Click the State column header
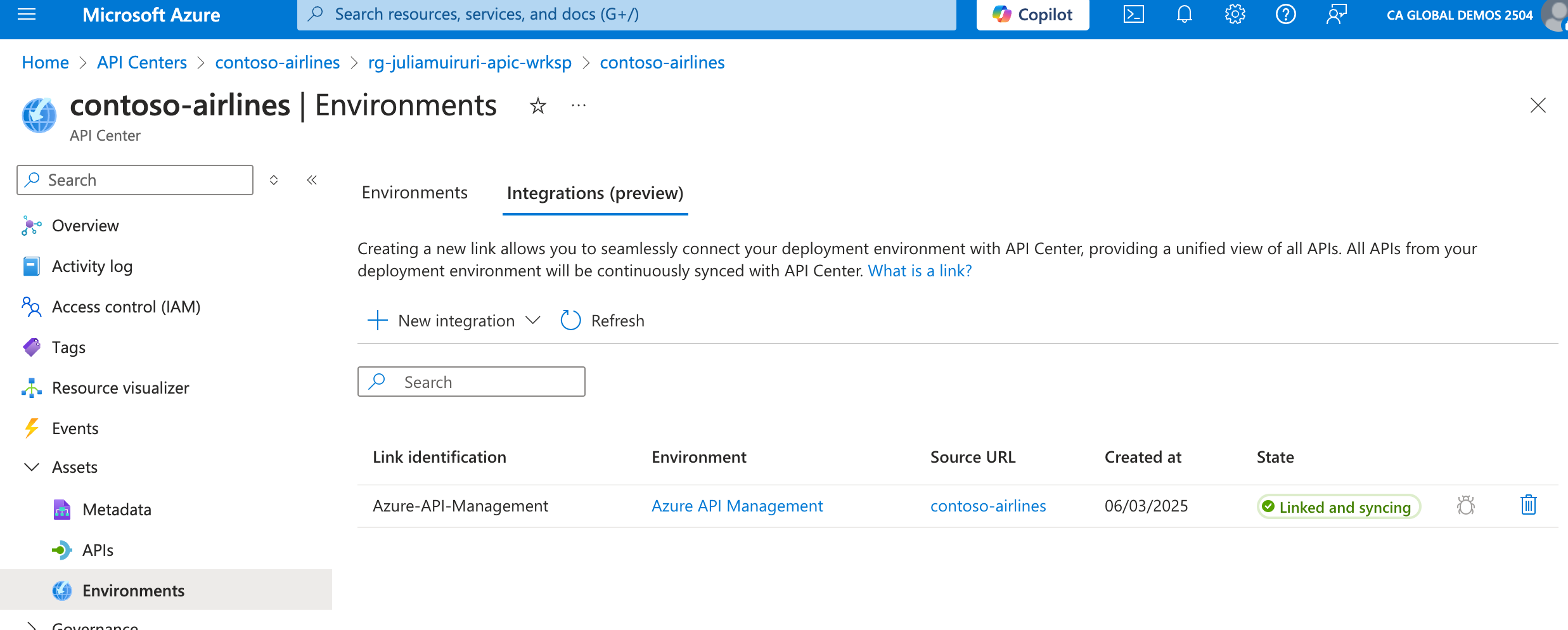Viewport: 1568px width, 630px height. point(1275,457)
